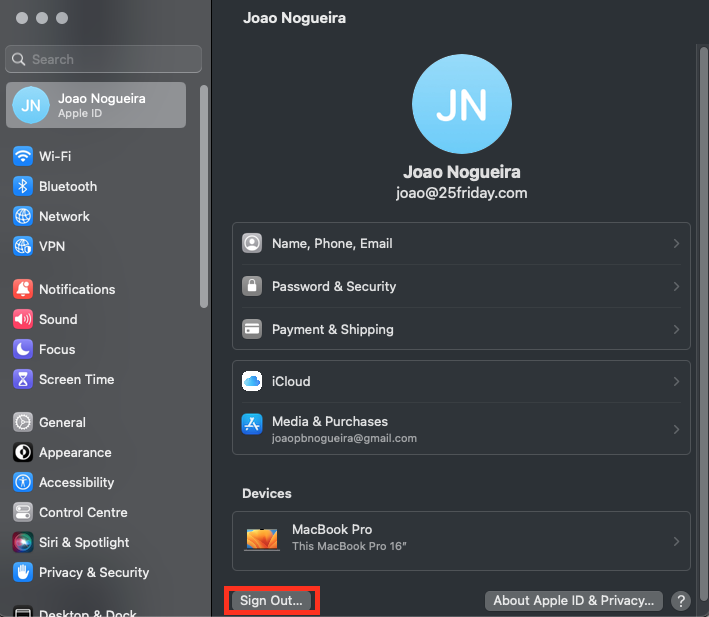Viewport: 709px width, 617px height.
Task: Expand the iCloud row chevron
Action: click(x=676, y=382)
